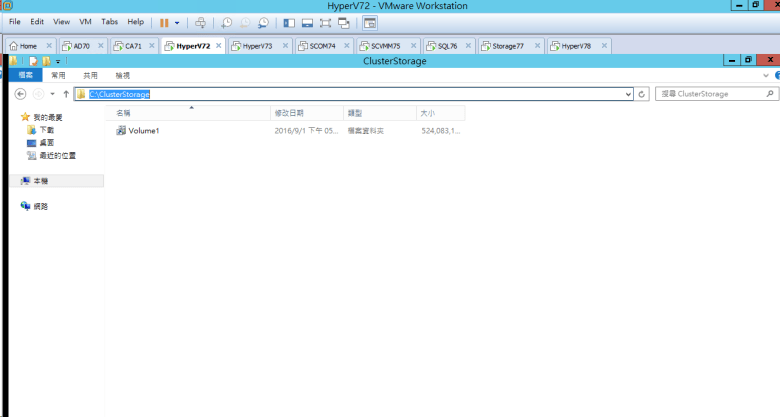The height and width of the screenshot is (417, 780).
Task: Click the Send Ctrl+Alt+Del icon
Action: click(200, 22)
